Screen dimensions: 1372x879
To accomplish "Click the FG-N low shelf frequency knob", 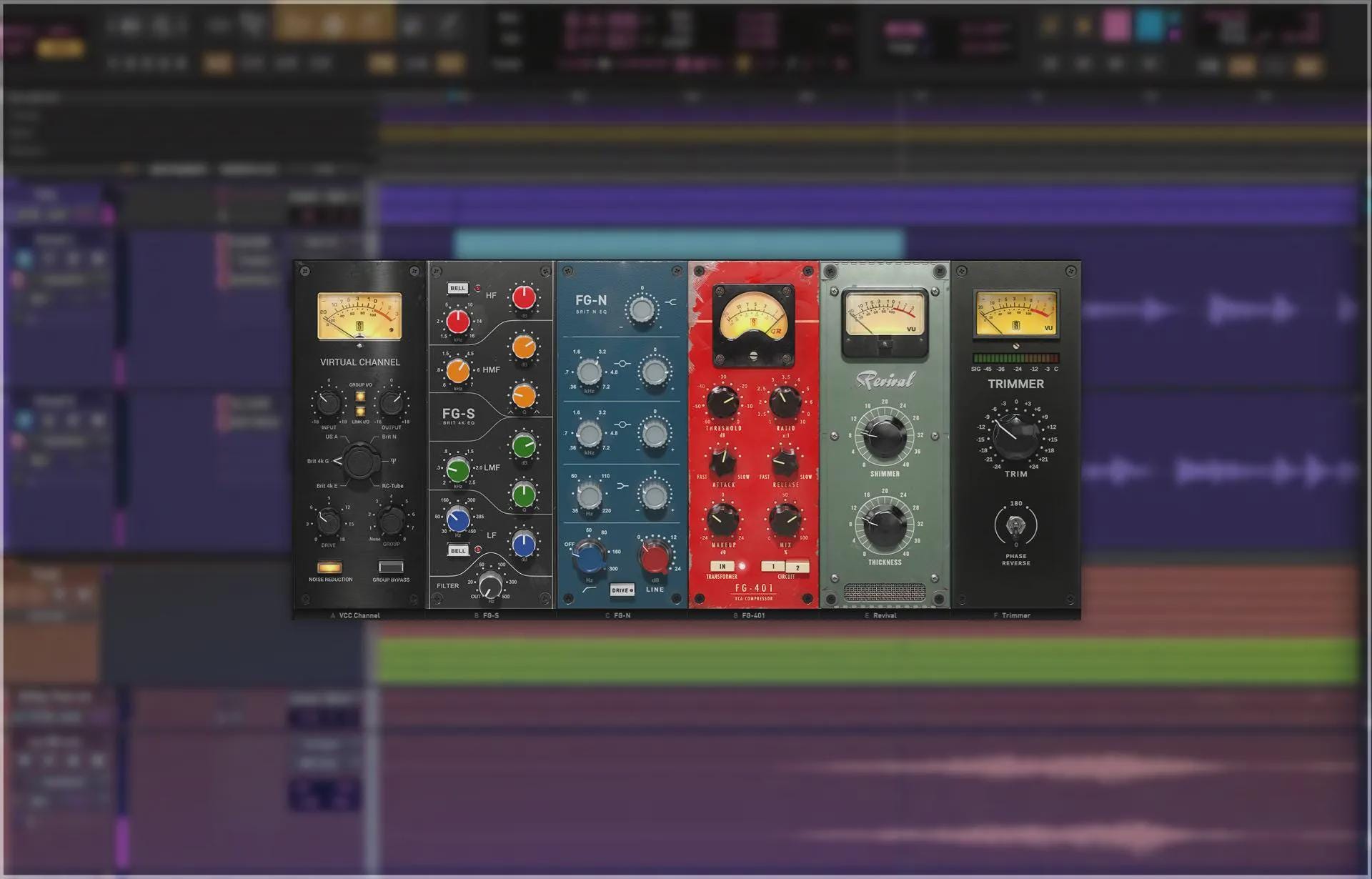I will pos(590,495).
